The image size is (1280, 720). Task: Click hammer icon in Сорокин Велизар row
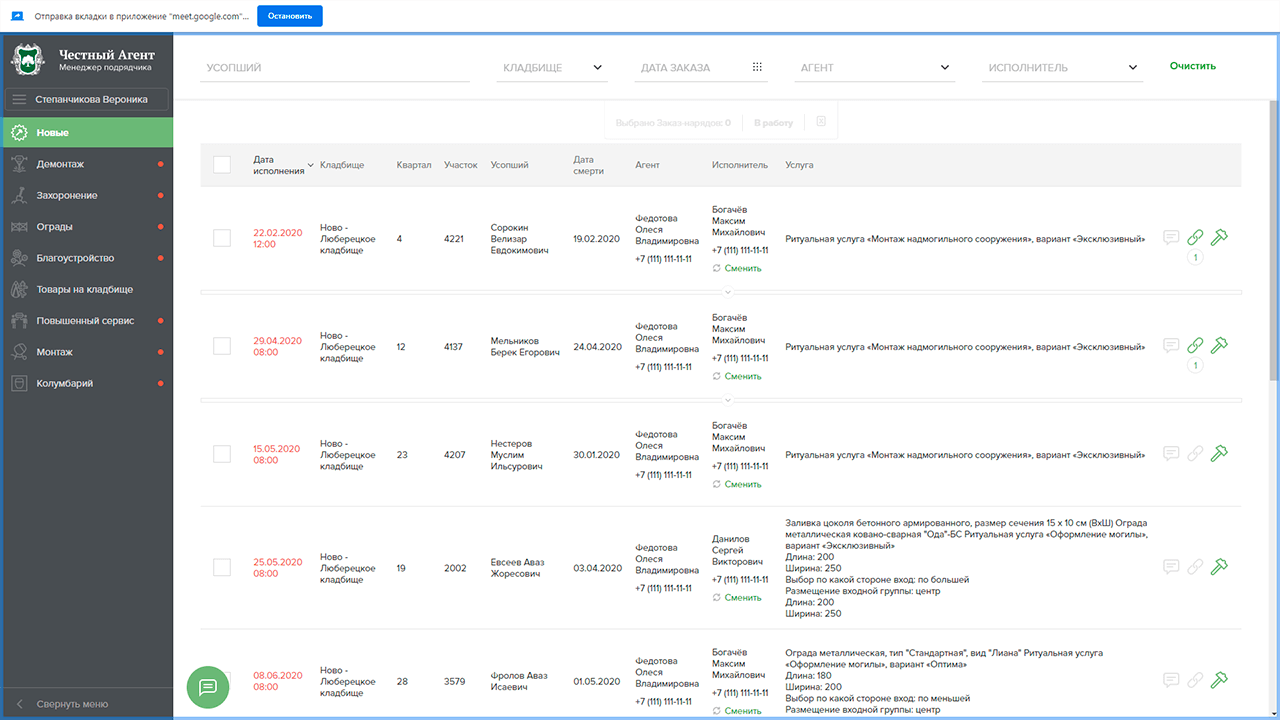[1219, 238]
